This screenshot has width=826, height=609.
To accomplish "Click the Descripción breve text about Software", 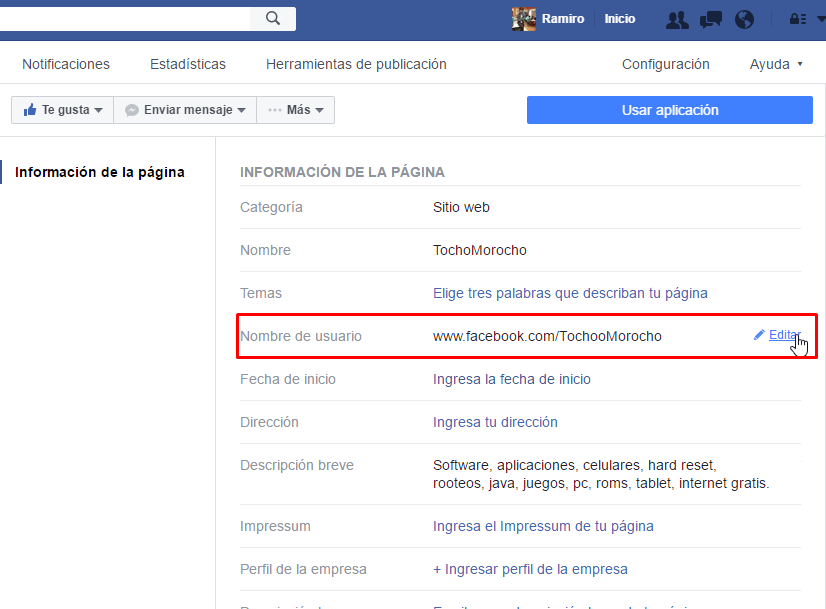I will (601, 474).
